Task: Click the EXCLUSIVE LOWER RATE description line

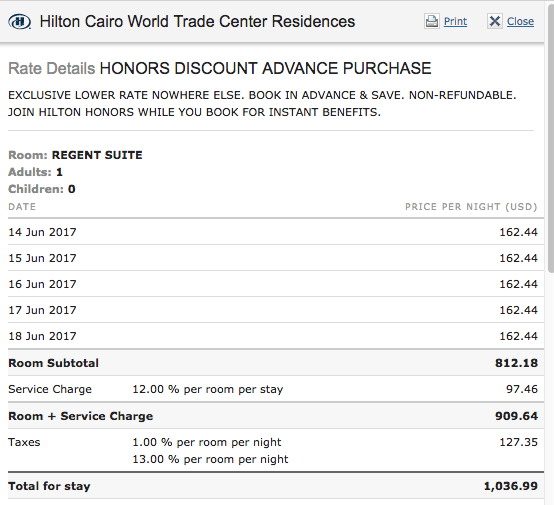Action: point(262,95)
